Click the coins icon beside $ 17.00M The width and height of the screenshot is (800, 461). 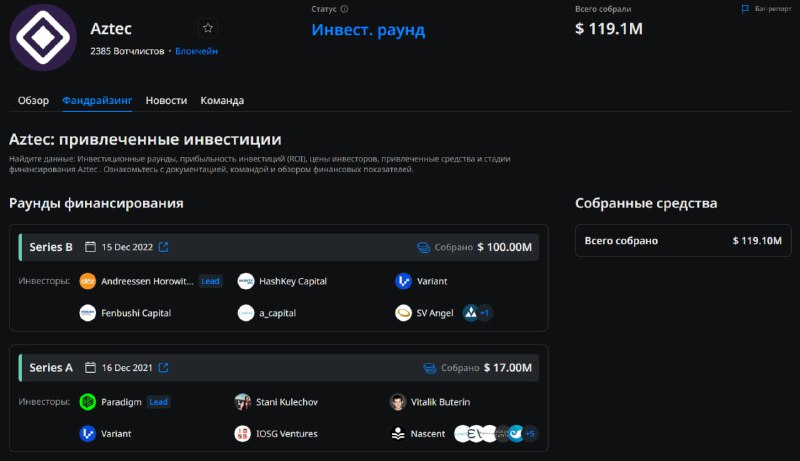pyautogui.click(x=430, y=368)
